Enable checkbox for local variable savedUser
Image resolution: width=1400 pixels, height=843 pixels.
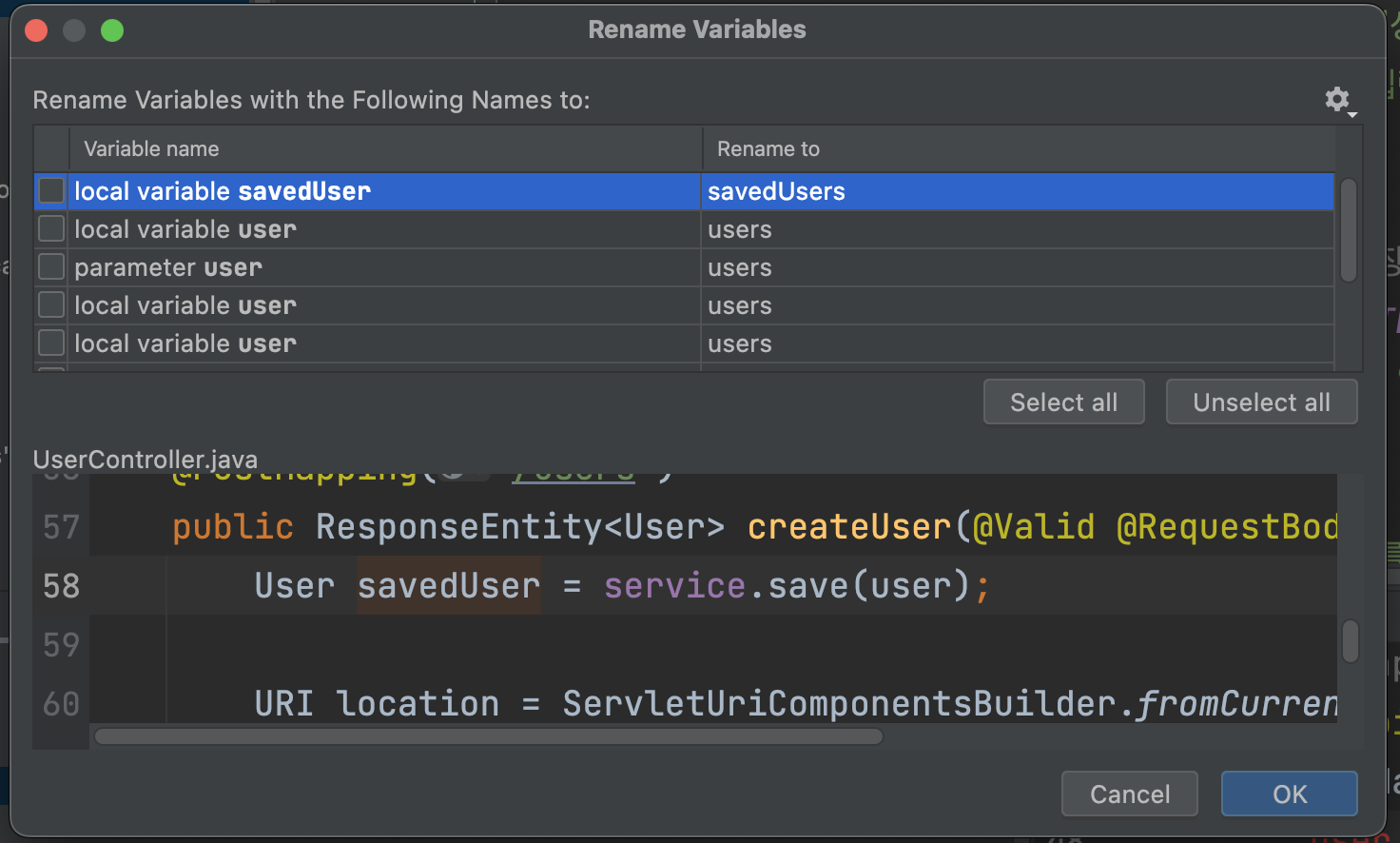point(51,191)
